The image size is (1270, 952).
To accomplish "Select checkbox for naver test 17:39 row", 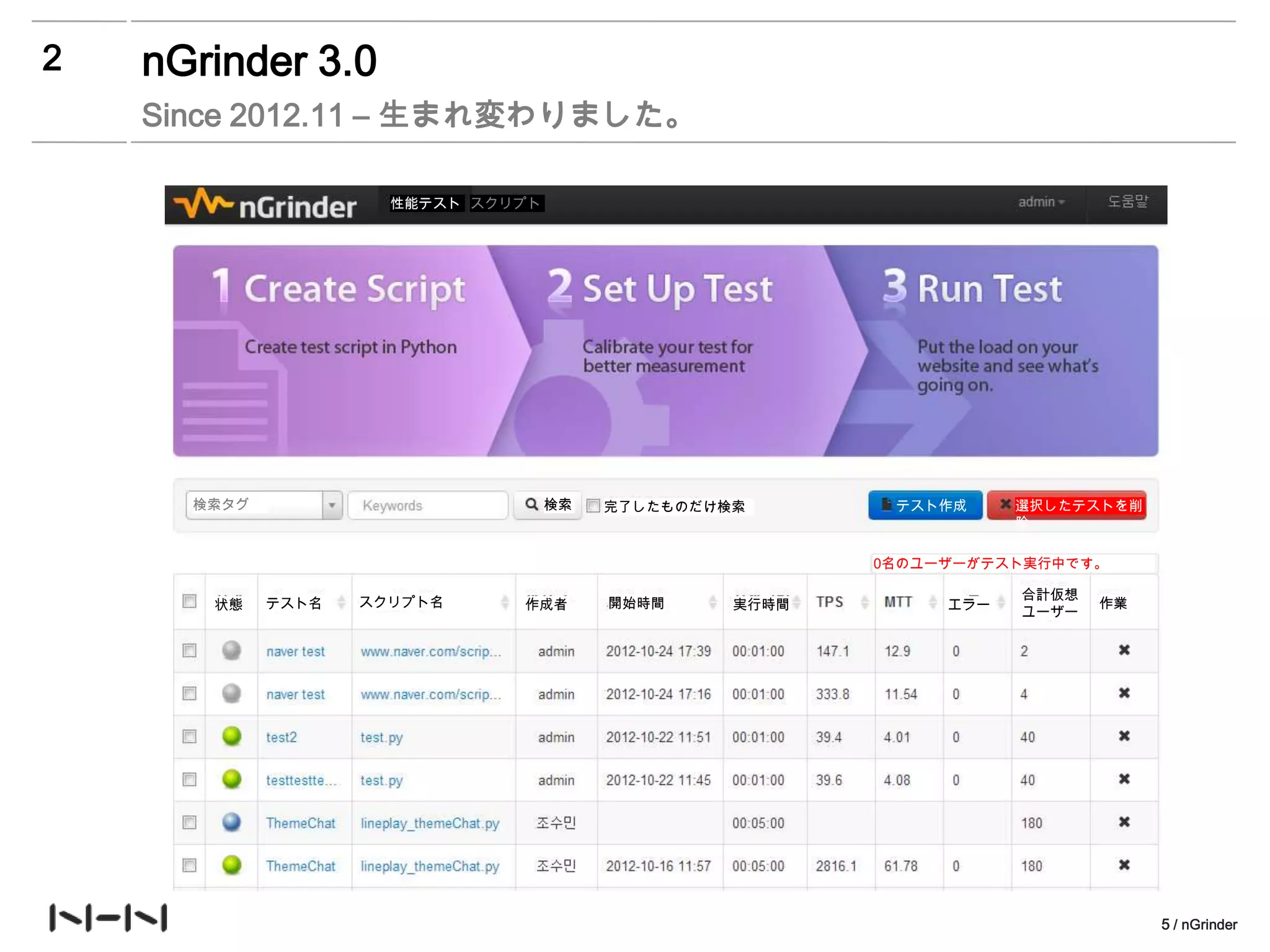I will [x=190, y=650].
